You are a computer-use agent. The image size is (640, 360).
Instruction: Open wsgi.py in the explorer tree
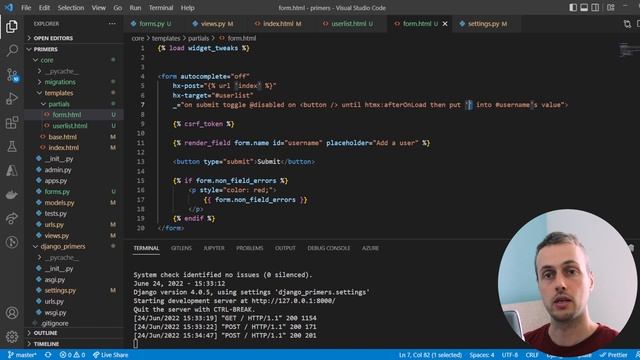coord(73,313)
